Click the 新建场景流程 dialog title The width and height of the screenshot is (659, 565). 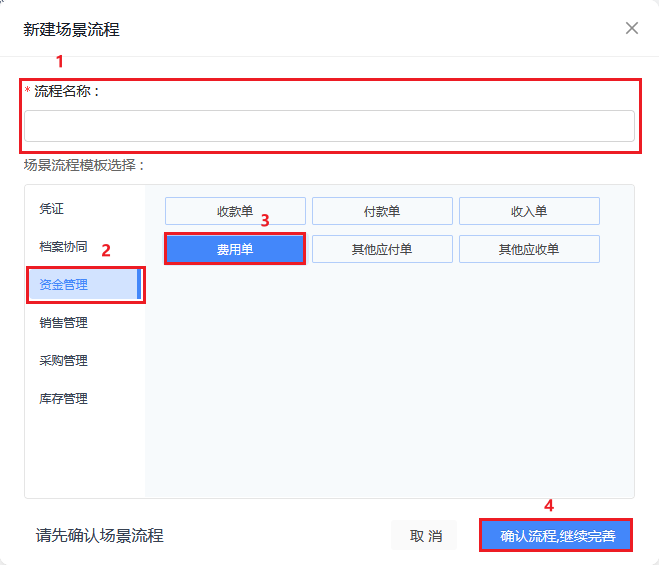[71, 30]
